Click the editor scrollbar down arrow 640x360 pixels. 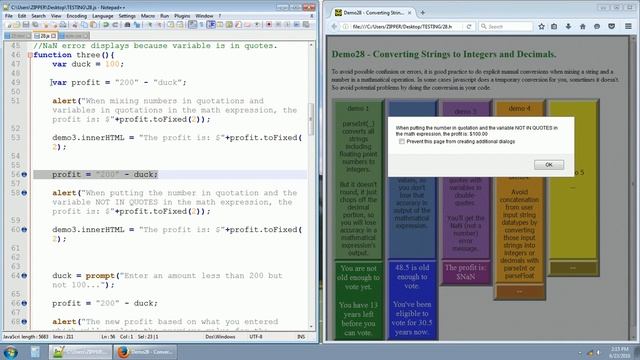coord(311,327)
